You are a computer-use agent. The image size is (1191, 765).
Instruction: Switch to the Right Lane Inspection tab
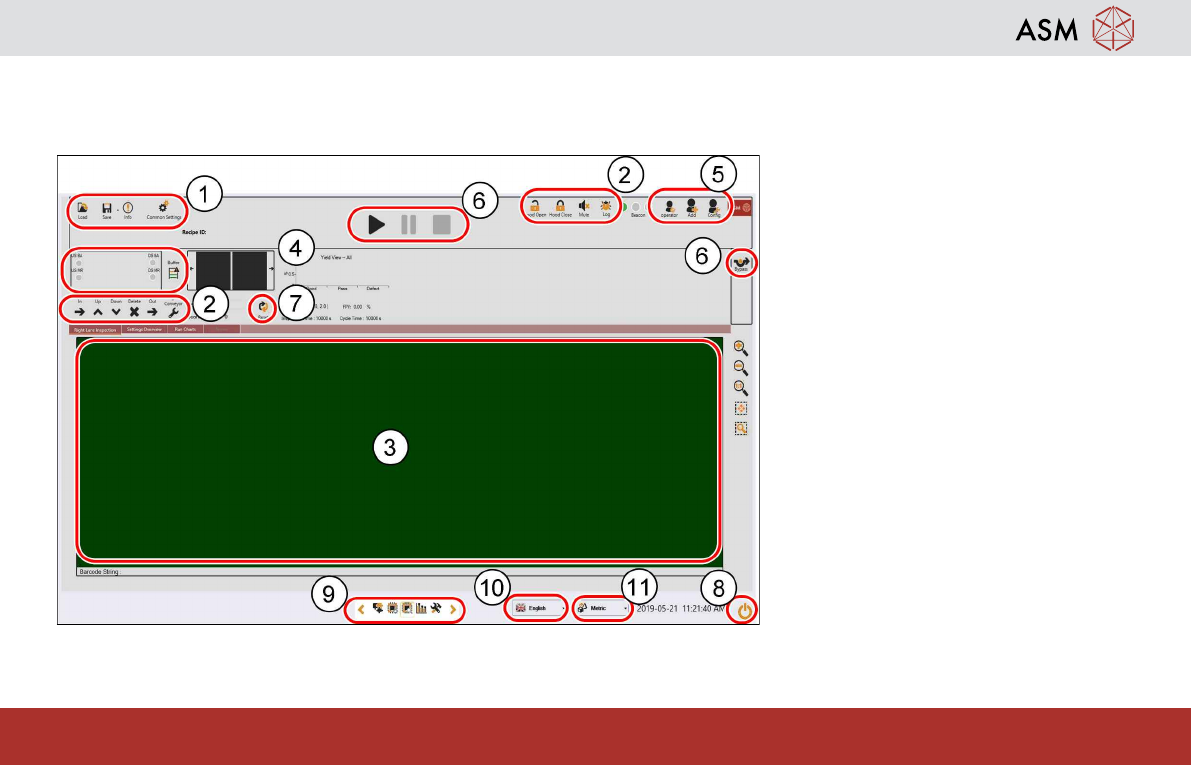[x=95, y=330]
